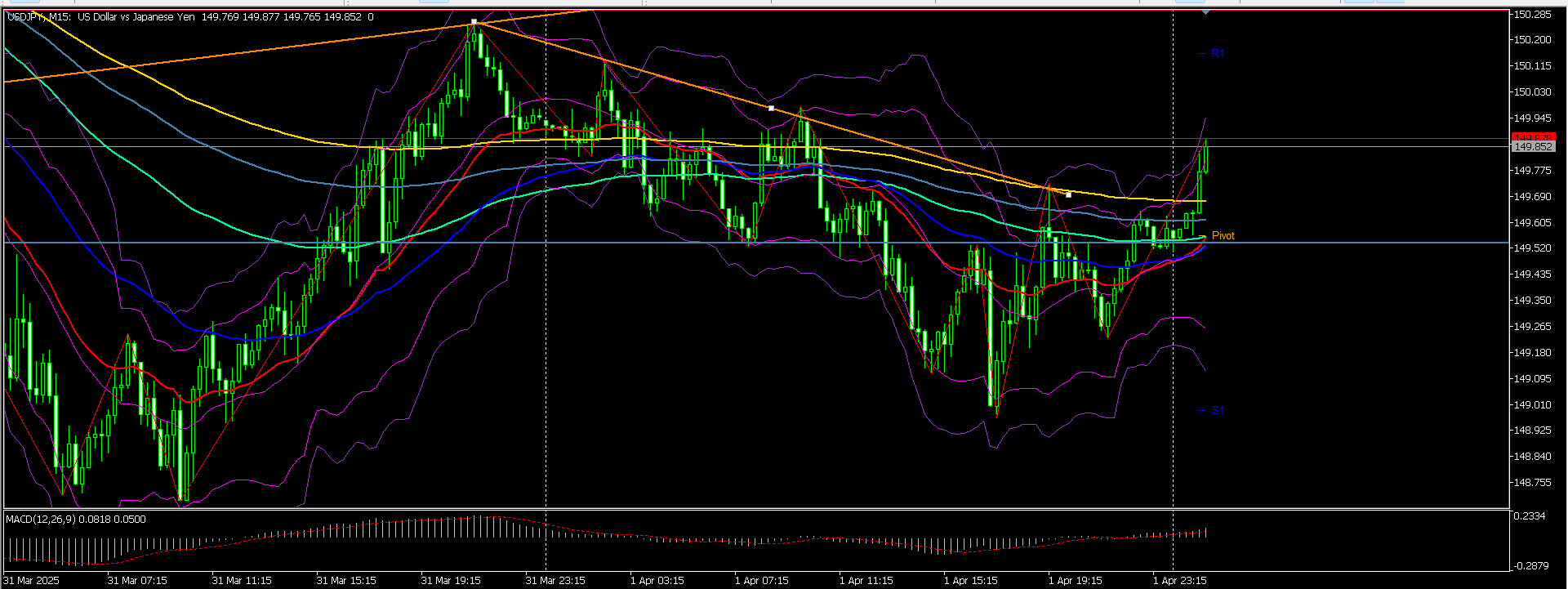Select the orange trendline's end anchor near the yellow average
The image size is (1568, 589).
(1069, 194)
